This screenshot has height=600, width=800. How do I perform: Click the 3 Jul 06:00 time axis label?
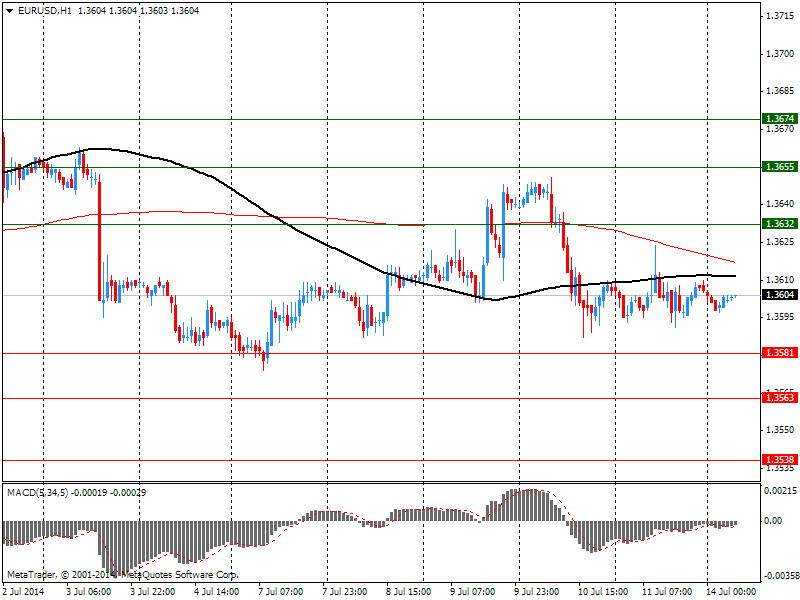pyautogui.click(x=88, y=592)
